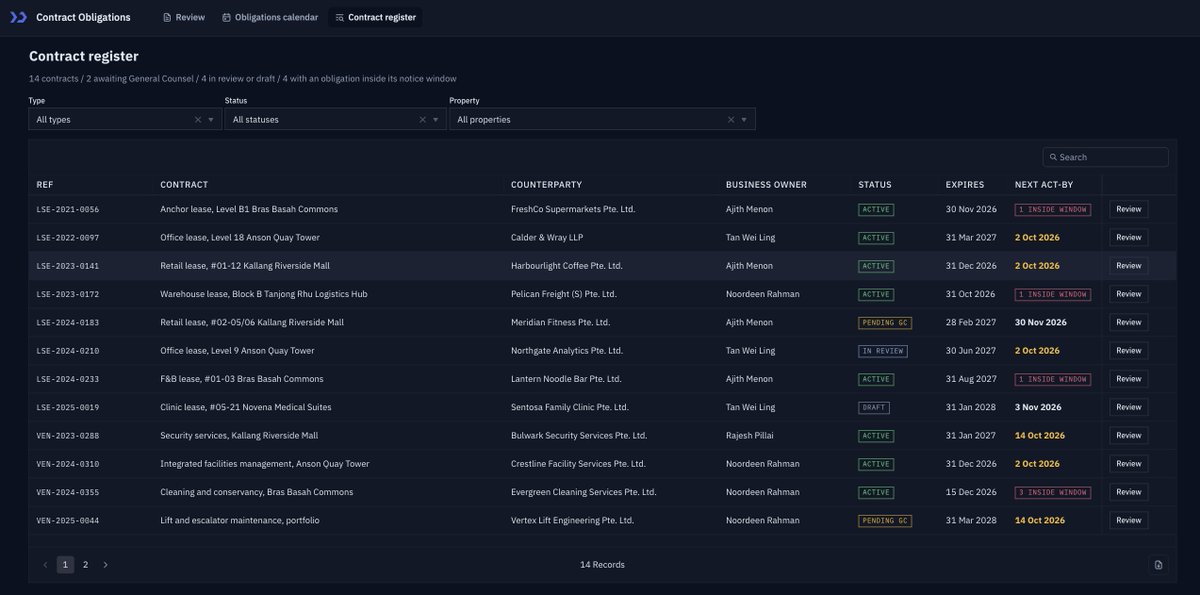1200x595 pixels.
Task: Review contract LSE-2024-0183
Action: point(1128,322)
